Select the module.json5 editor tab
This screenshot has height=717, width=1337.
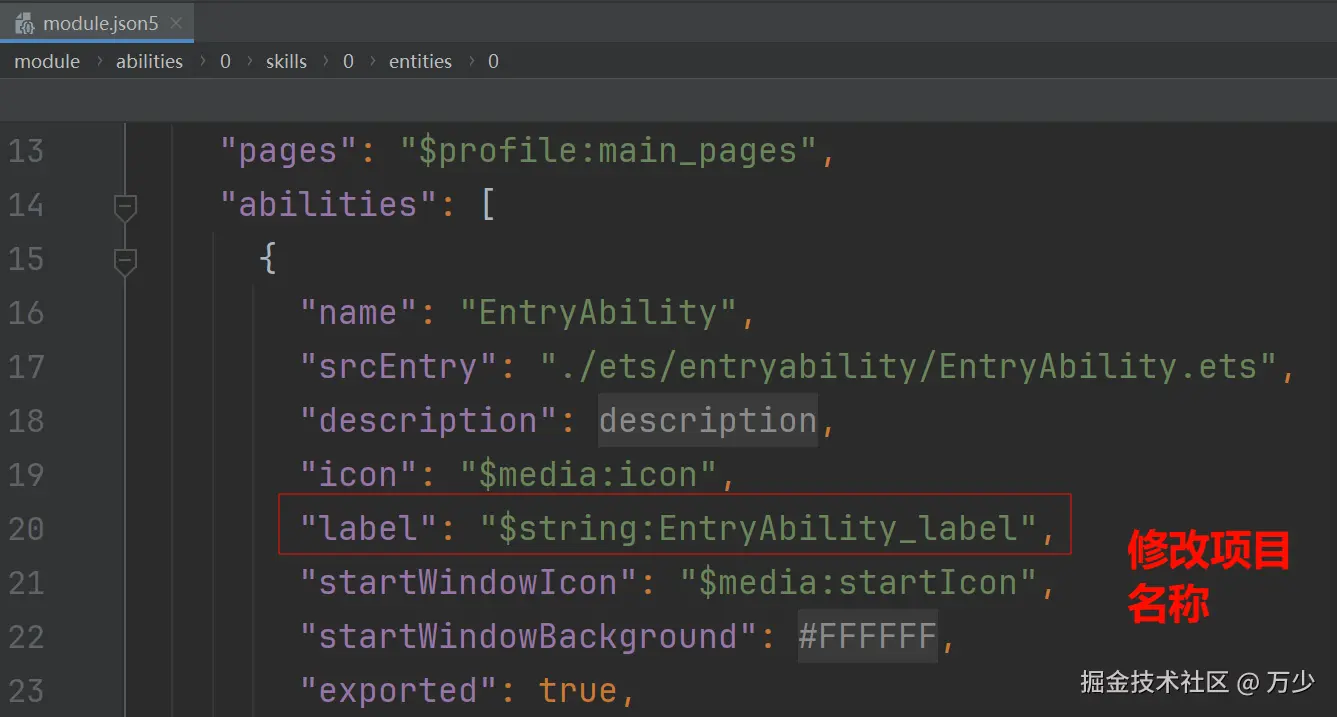coord(97,23)
